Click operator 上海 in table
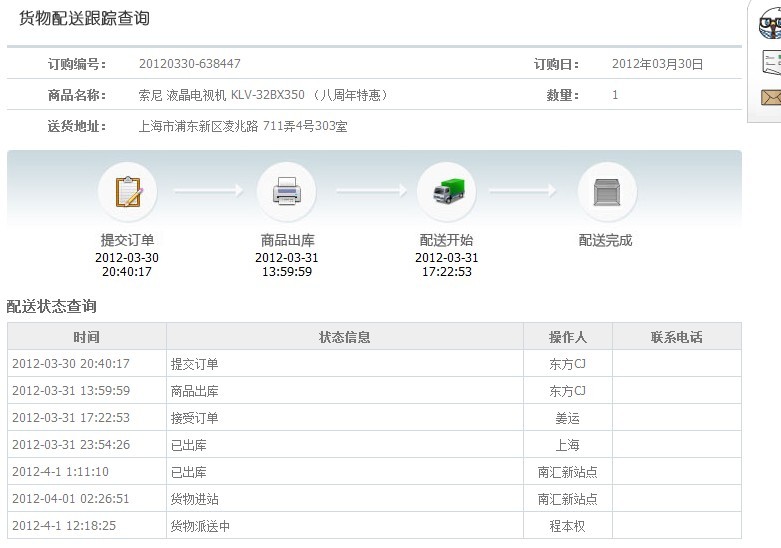The height and width of the screenshot is (548, 781). tap(567, 445)
